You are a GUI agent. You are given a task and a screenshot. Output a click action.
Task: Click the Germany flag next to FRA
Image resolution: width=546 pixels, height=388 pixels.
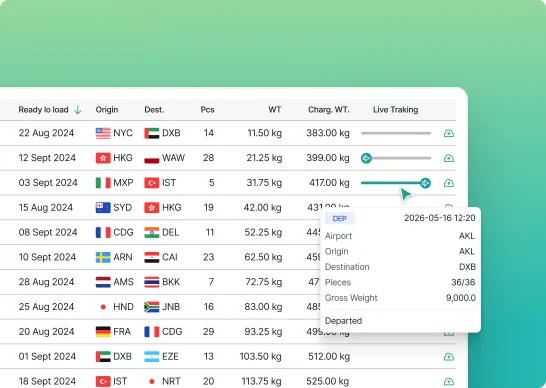click(x=103, y=332)
